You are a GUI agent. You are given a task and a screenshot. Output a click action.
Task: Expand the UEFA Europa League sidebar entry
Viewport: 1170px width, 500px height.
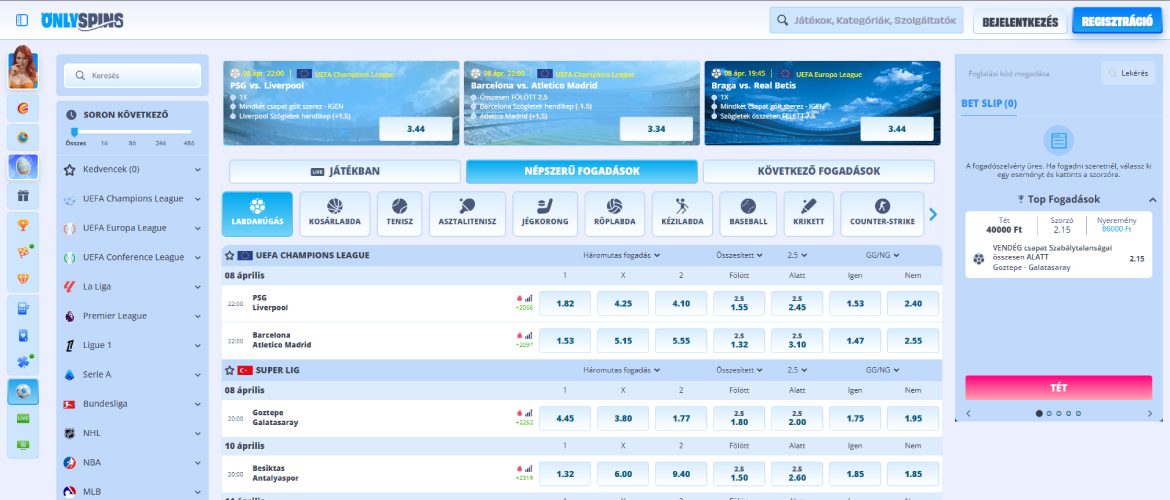tap(132, 228)
